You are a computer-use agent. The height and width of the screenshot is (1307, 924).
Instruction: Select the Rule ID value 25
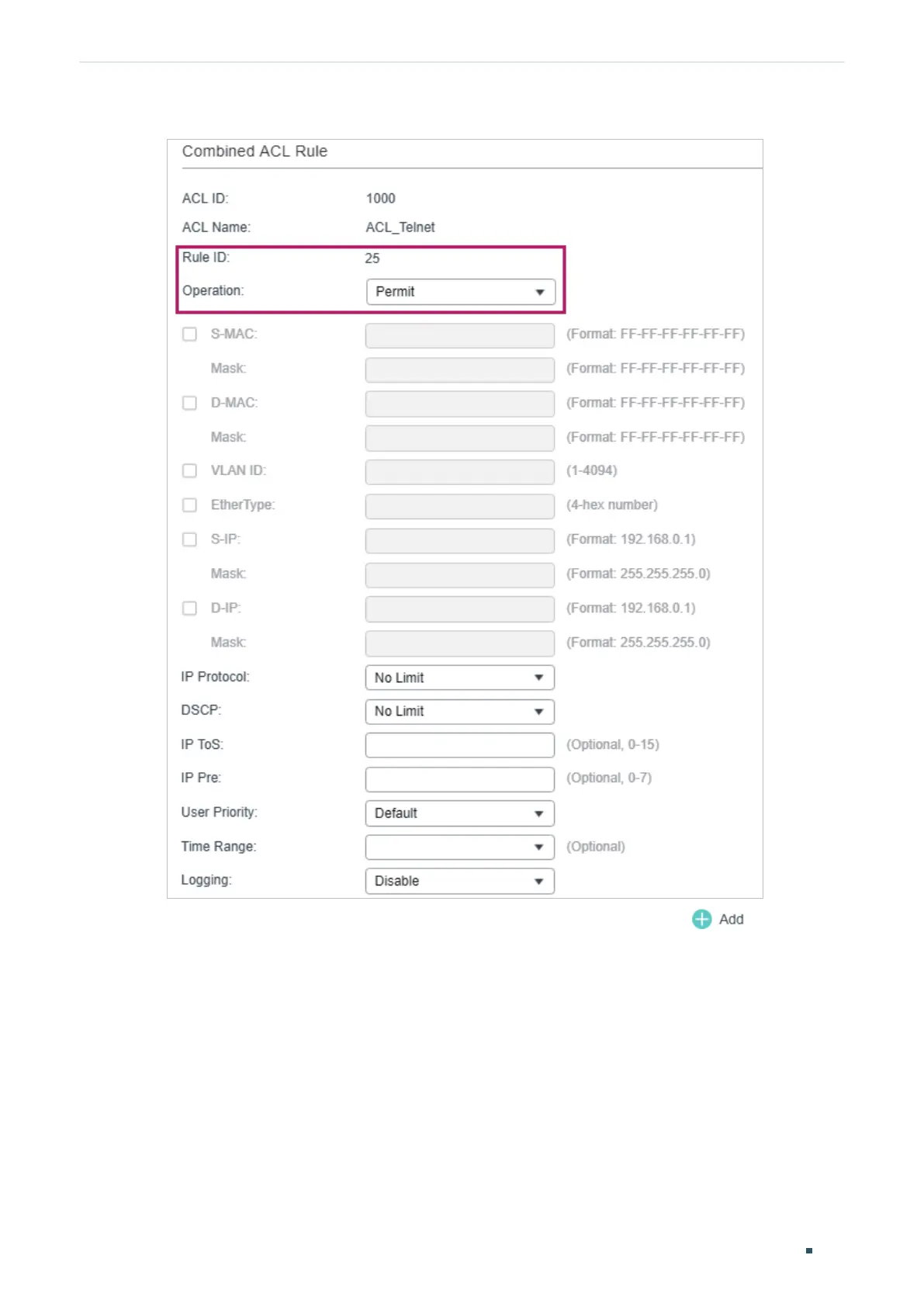tap(372, 258)
